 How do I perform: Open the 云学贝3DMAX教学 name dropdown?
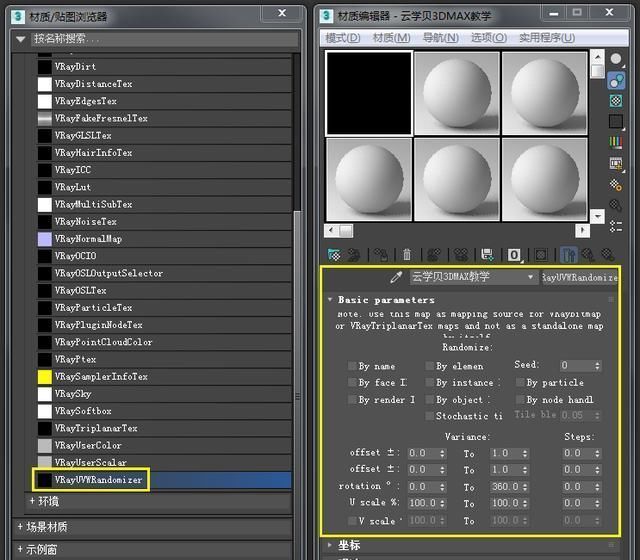(x=530, y=277)
